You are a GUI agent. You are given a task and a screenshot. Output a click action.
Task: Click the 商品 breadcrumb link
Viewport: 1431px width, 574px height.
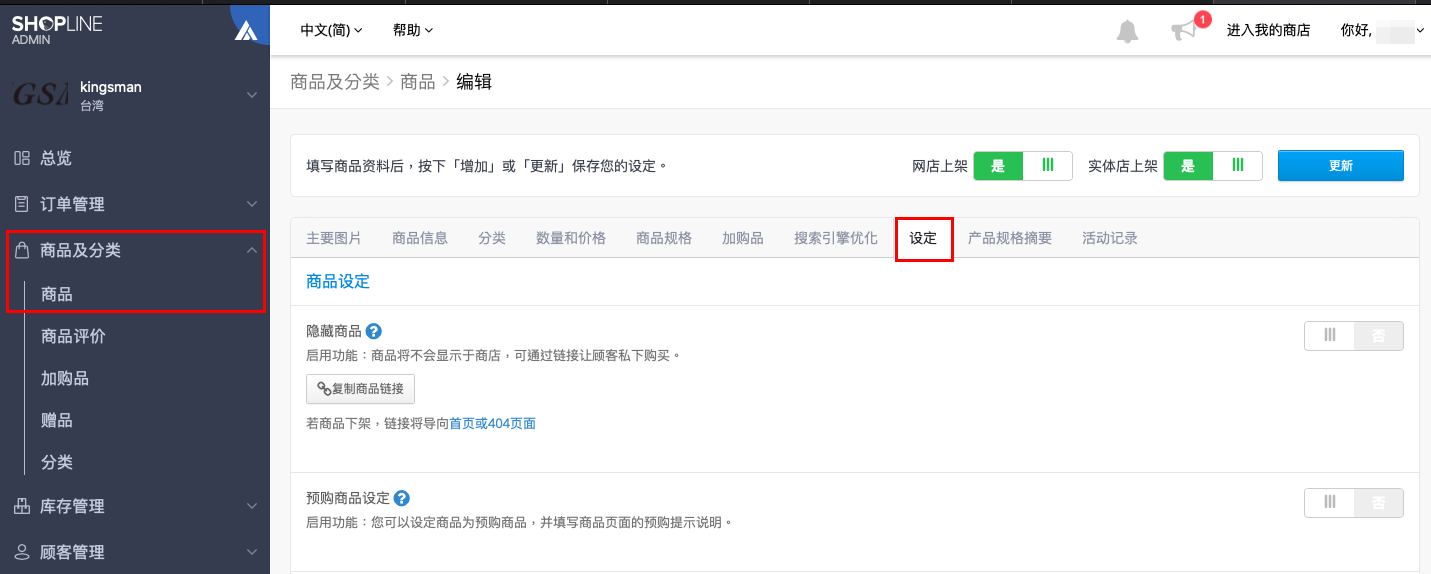click(418, 82)
